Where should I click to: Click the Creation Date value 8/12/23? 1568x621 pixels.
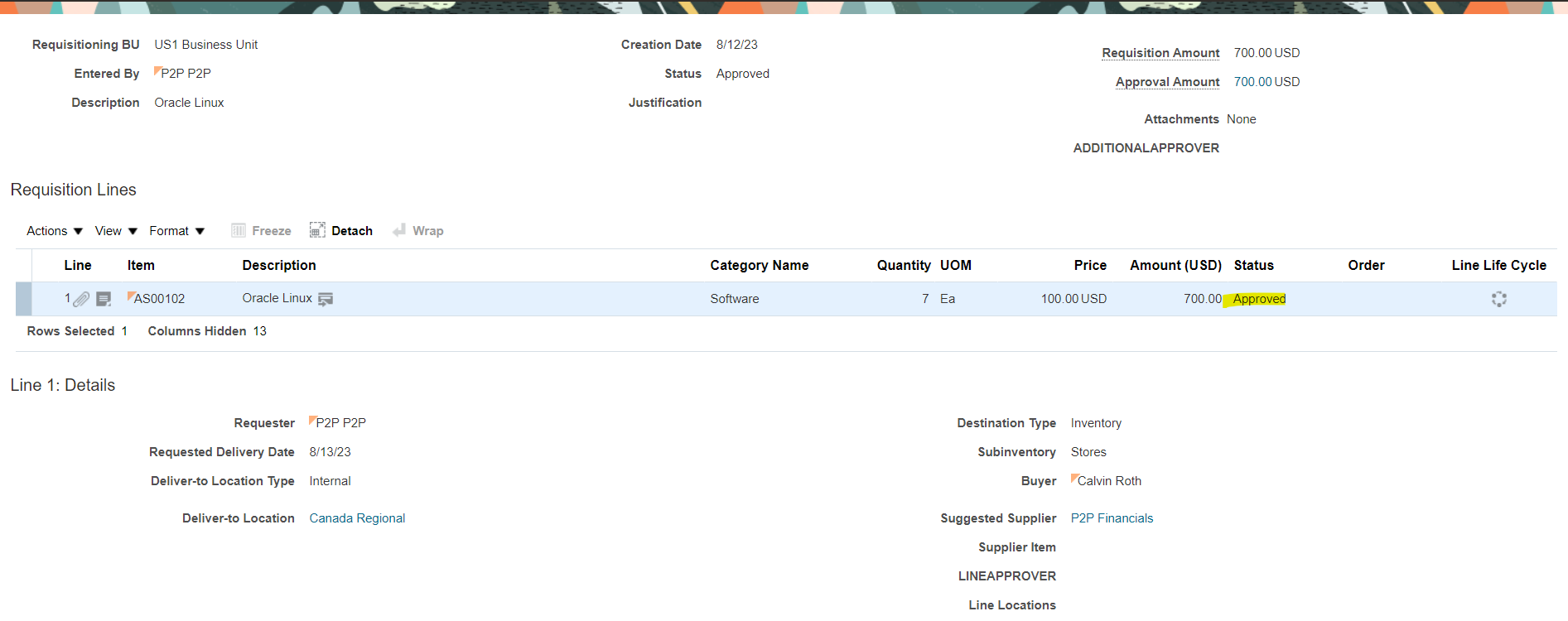click(x=736, y=45)
